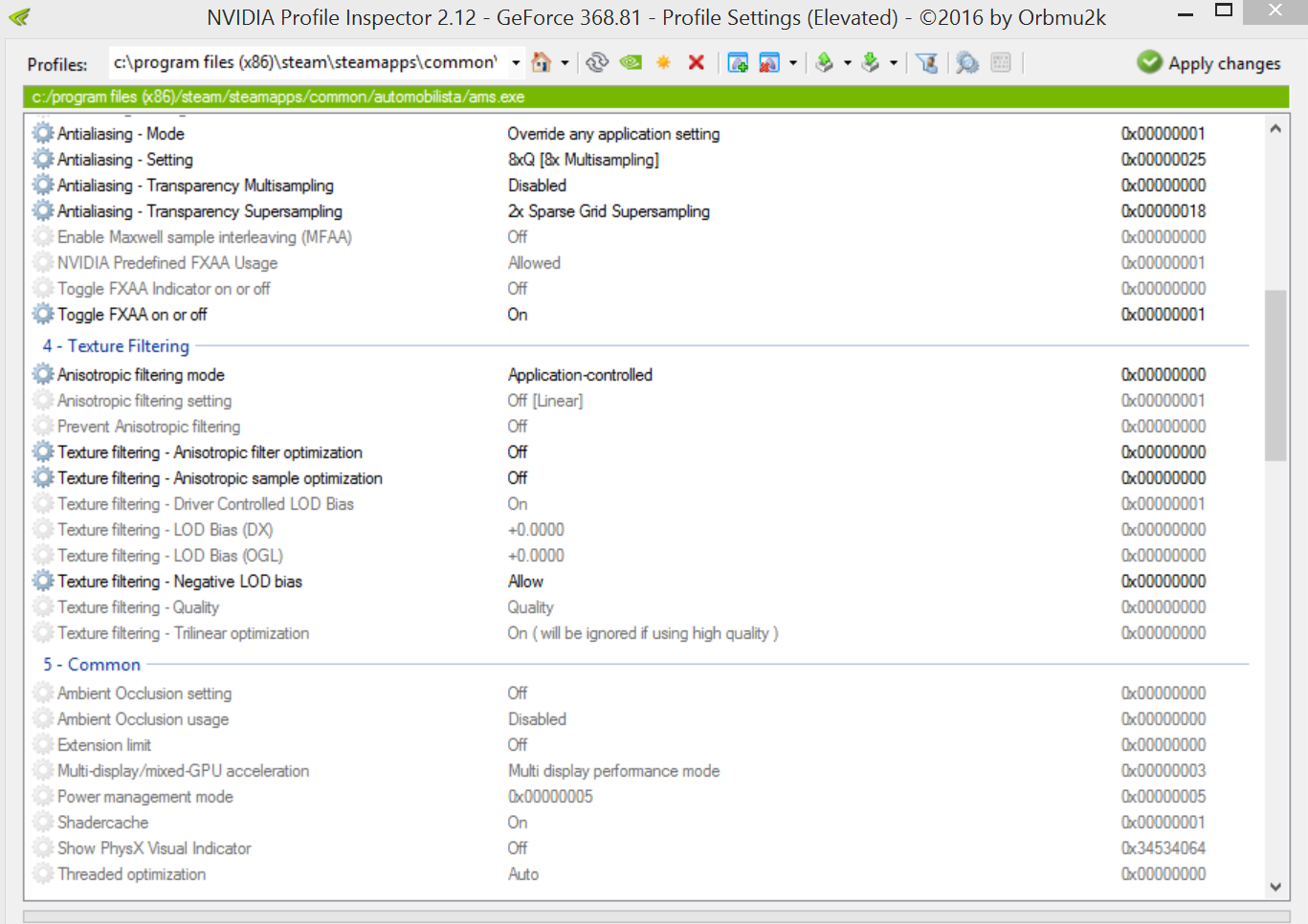Select the Power management mode setting row

tap(640, 797)
